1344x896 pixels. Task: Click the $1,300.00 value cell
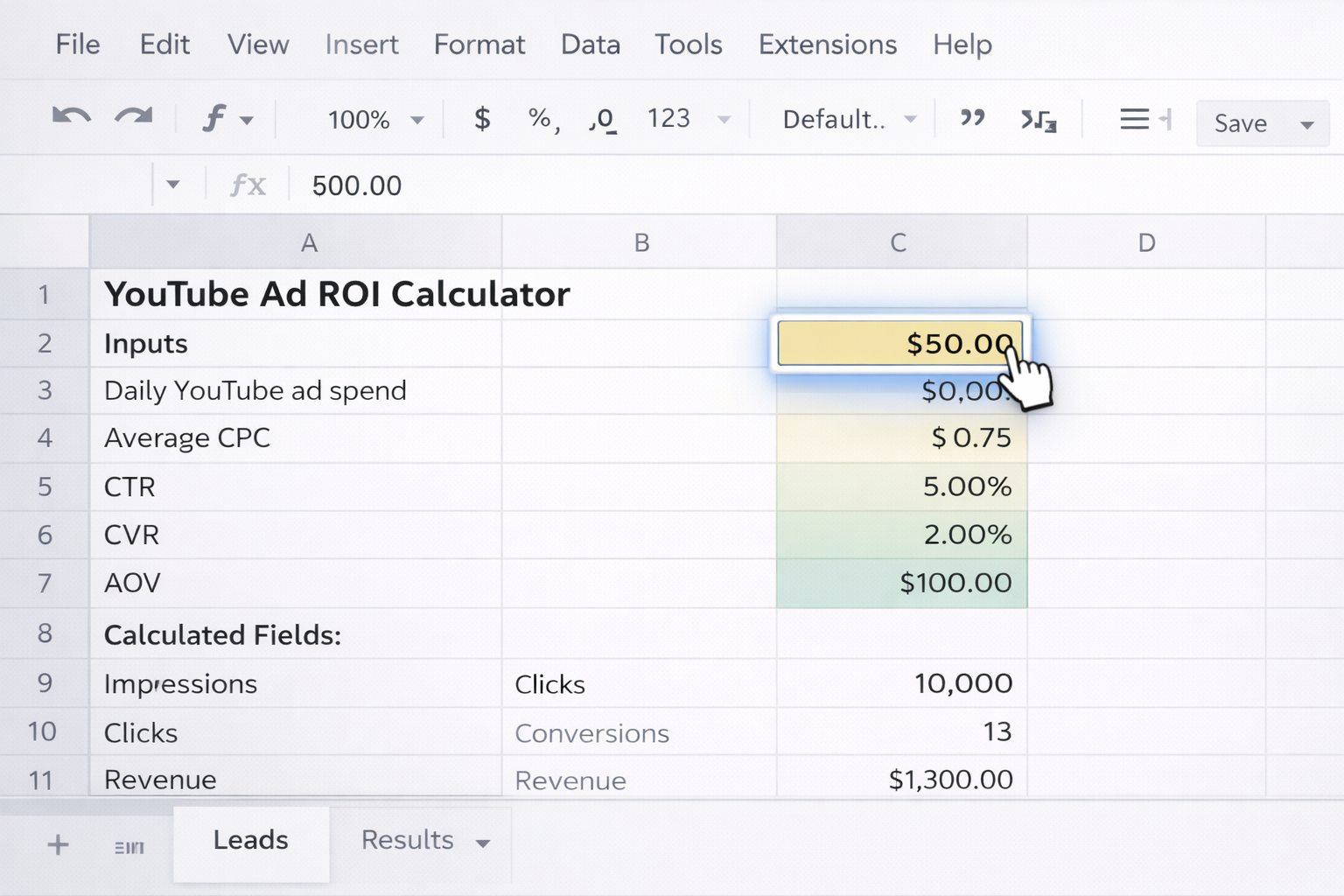click(x=902, y=778)
